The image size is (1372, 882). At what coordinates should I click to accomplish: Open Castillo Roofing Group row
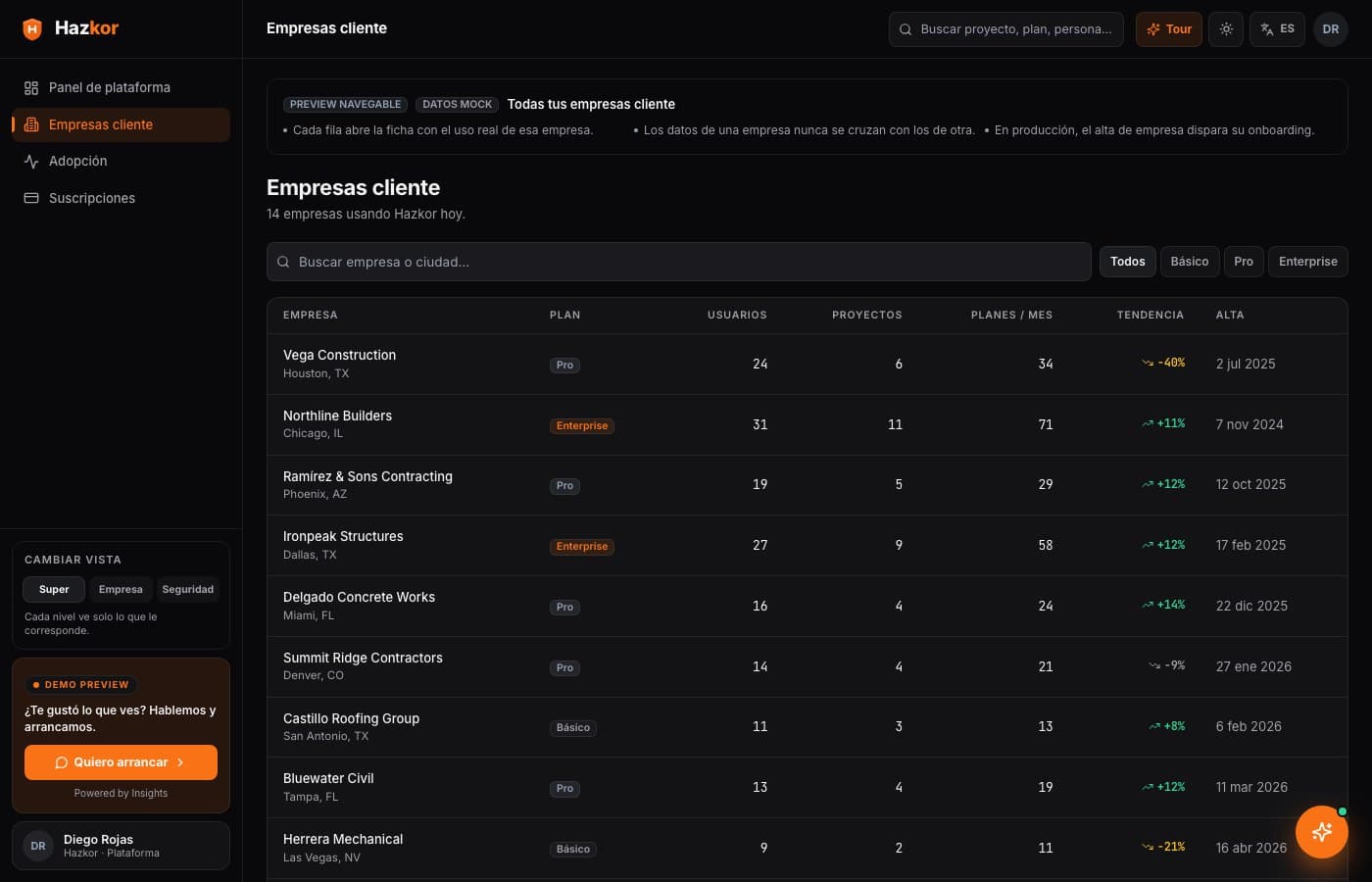coord(807,727)
